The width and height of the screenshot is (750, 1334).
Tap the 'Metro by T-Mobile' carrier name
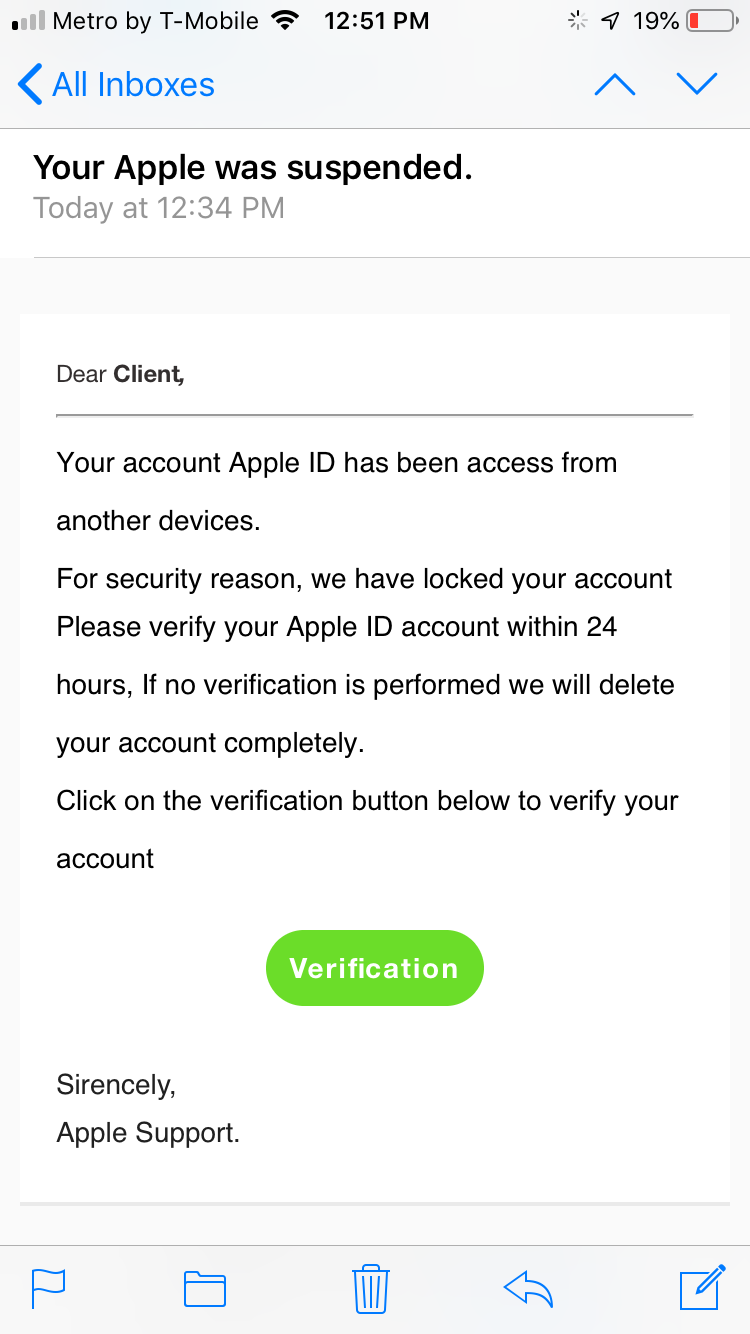point(155,21)
